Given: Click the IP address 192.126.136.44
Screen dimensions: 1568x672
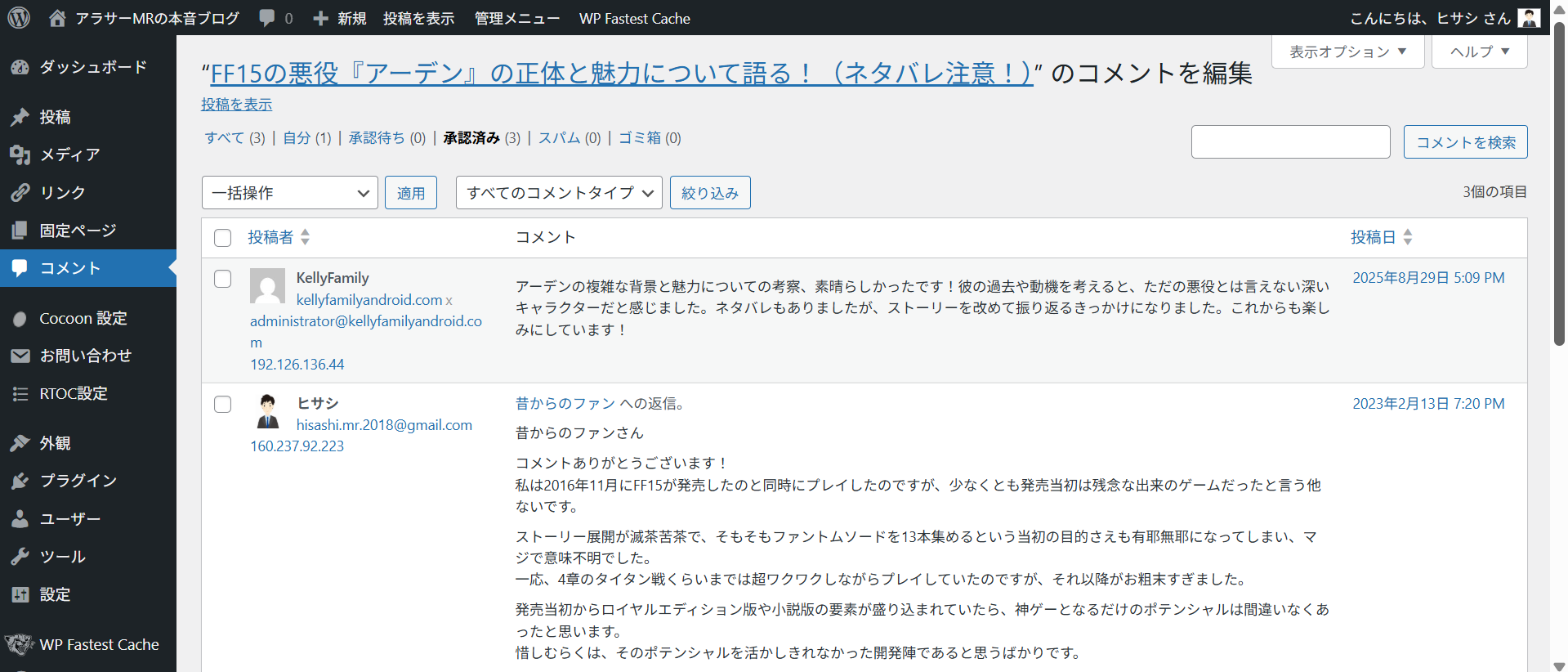Looking at the screenshot, I should point(297,365).
